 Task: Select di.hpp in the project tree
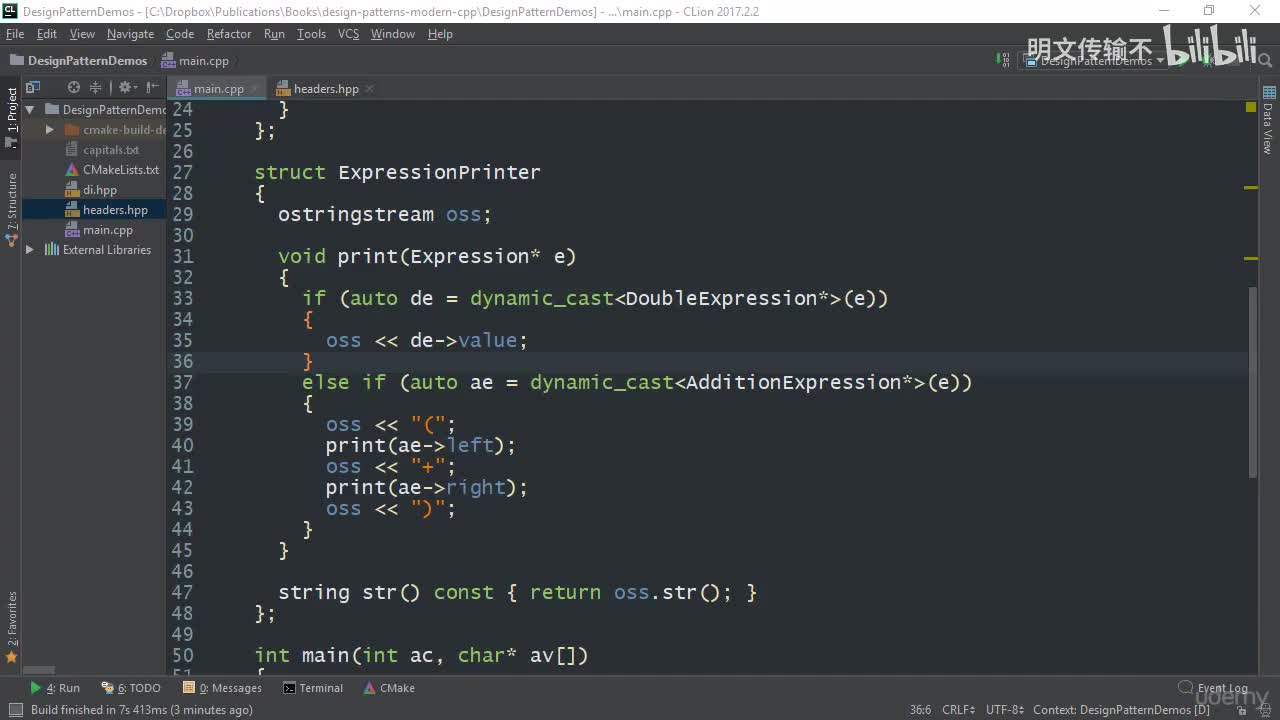click(x=100, y=190)
